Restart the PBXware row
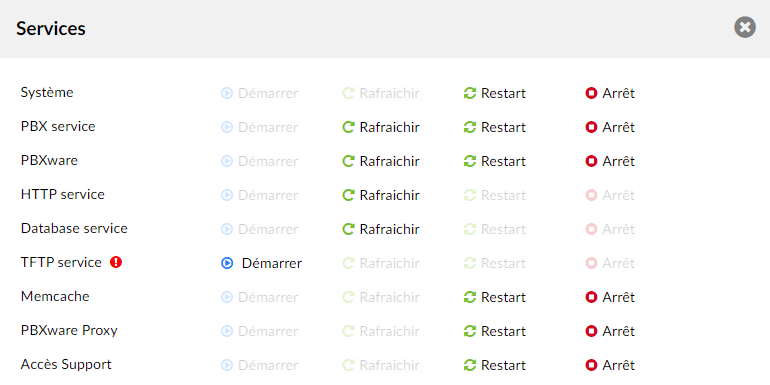770x385 pixels. coord(495,161)
